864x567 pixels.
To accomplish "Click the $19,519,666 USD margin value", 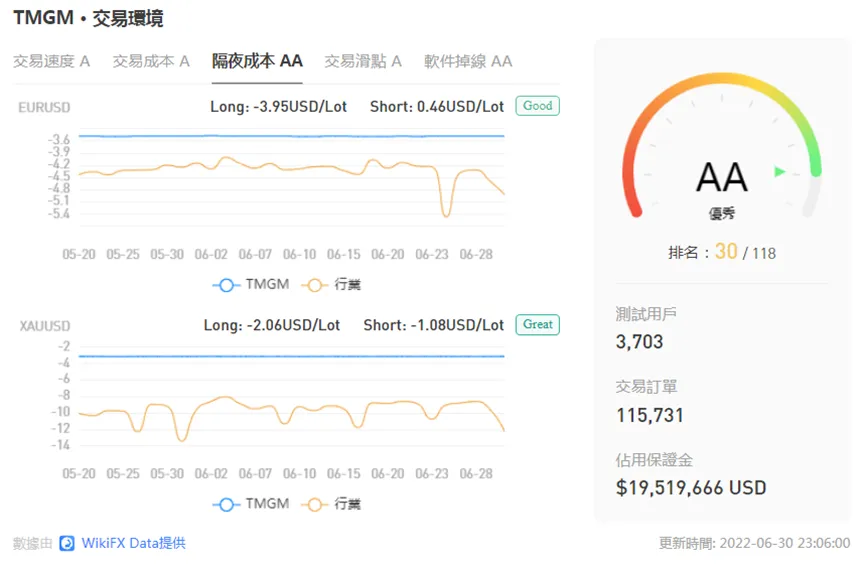I will point(691,488).
